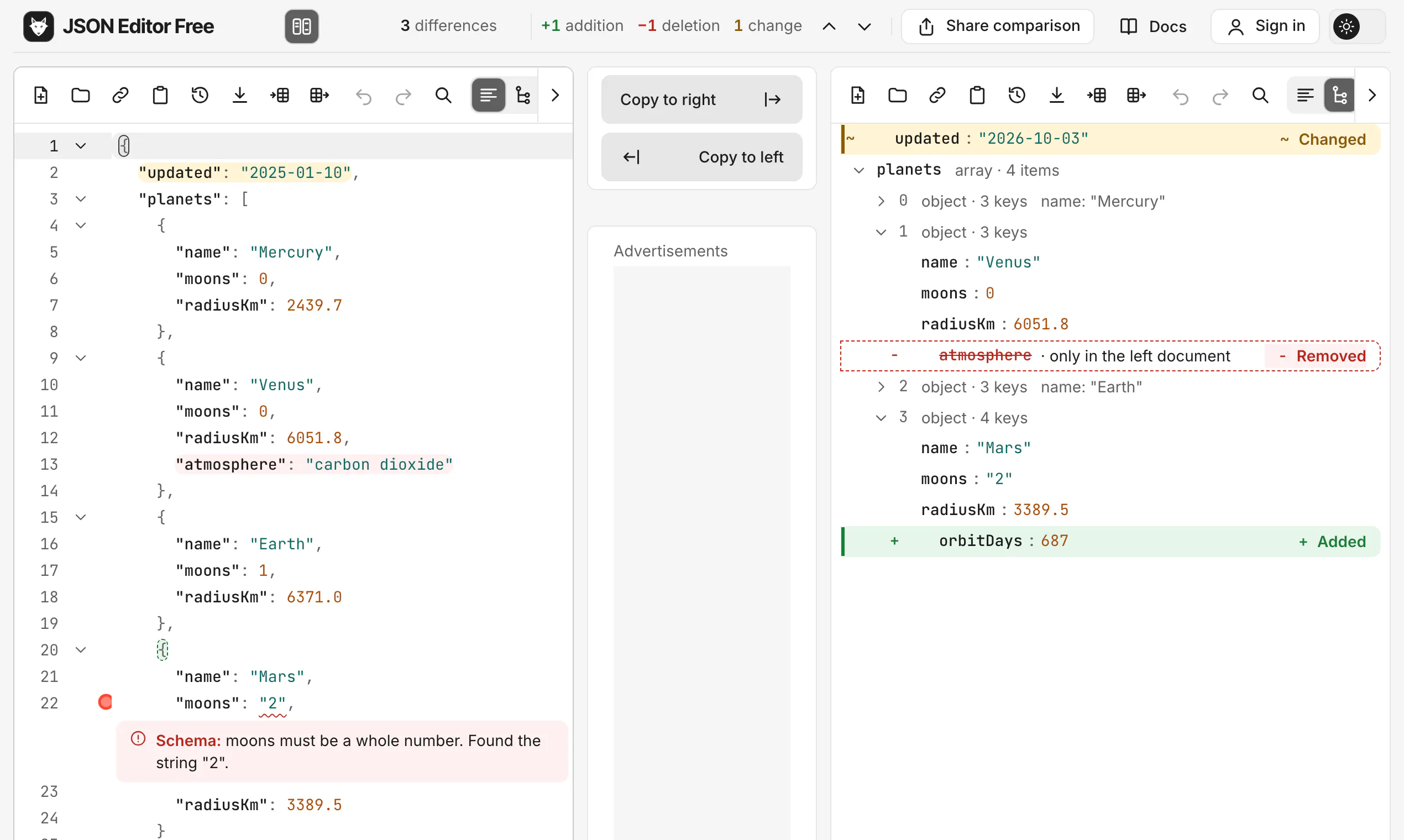Undo in the left editor
Viewport: 1404px width, 840px height.
[364, 97]
